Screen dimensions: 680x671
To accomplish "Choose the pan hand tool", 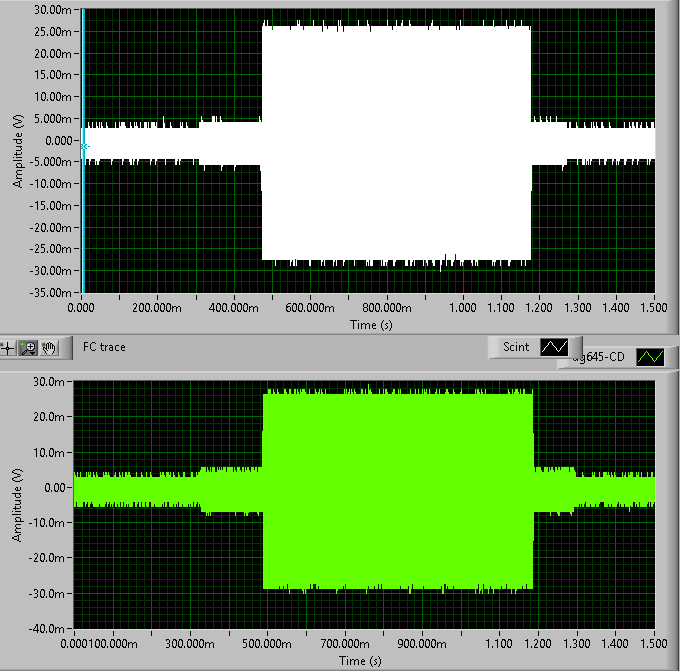I will pyautogui.click(x=49, y=348).
